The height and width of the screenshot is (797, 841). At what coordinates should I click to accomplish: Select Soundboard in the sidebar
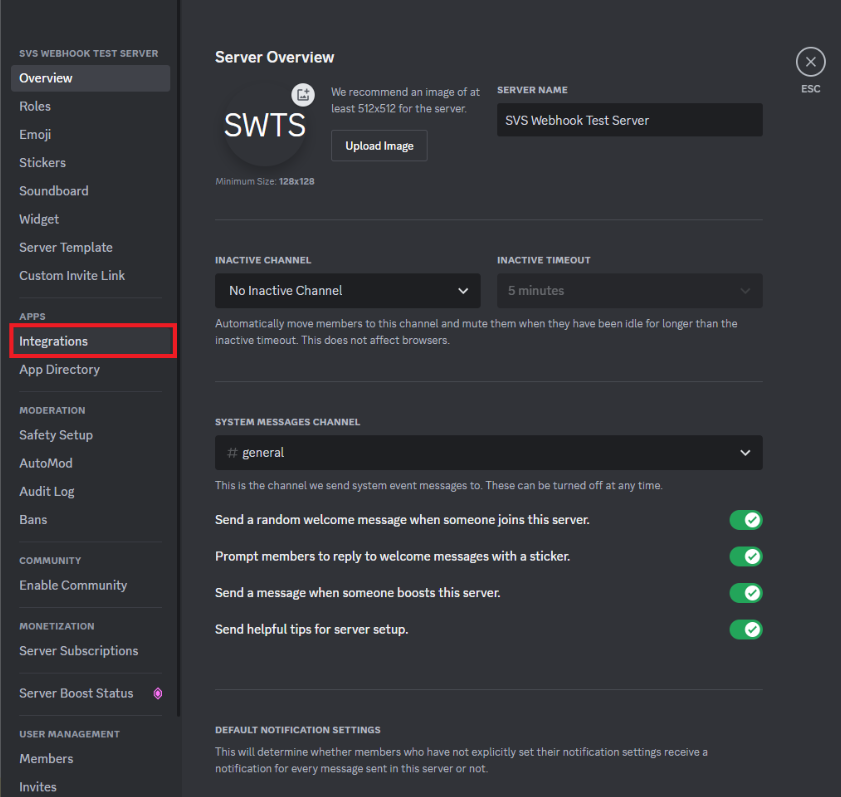(53, 190)
